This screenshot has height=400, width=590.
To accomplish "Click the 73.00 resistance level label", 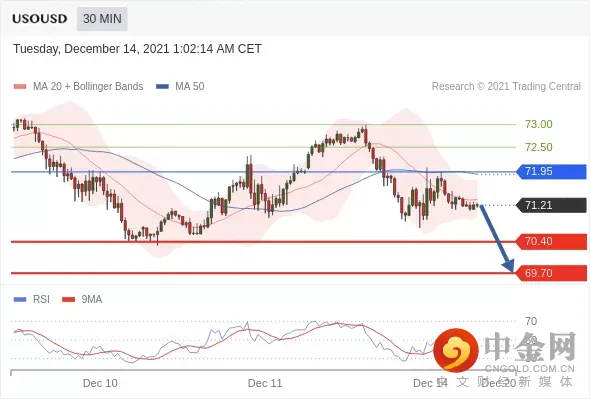I will [x=539, y=124].
